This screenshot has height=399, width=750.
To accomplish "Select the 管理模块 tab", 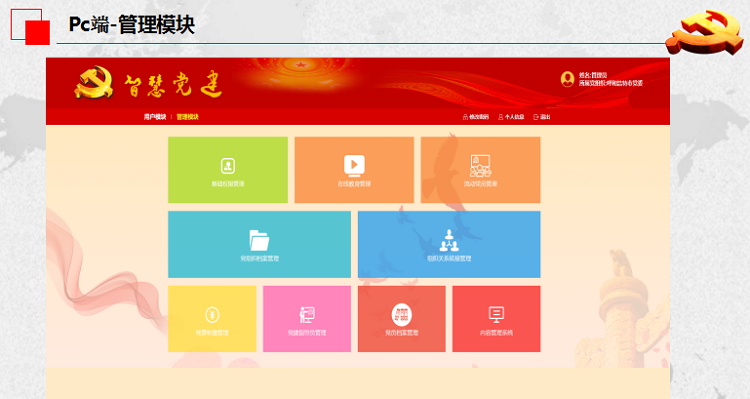I will [x=187, y=117].
